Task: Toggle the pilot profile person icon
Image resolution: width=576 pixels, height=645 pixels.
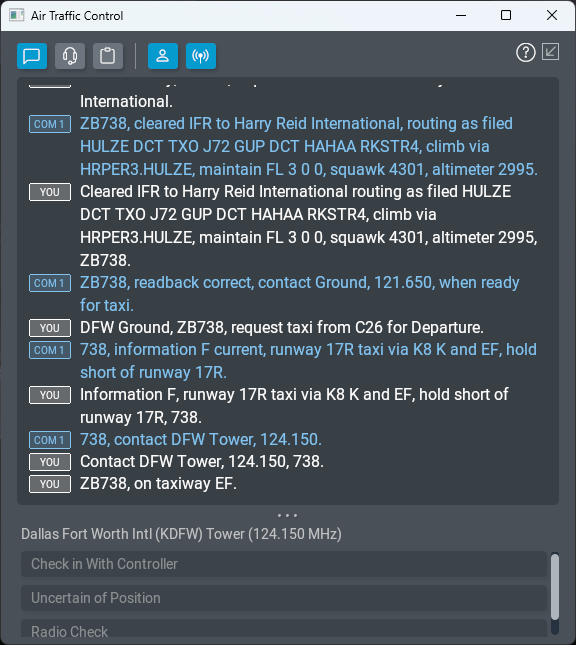Action: pyautogui.click(x=163, y=56)
